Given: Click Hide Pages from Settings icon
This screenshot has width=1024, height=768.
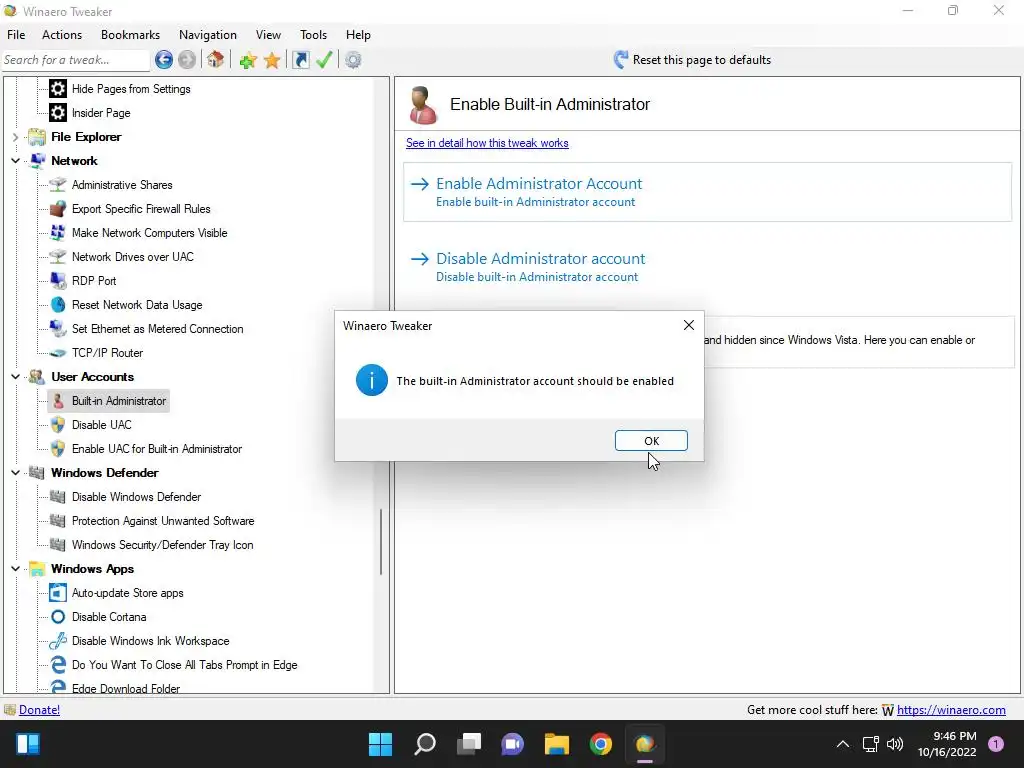Looking at the screenshot, I should tap(58, 89).
